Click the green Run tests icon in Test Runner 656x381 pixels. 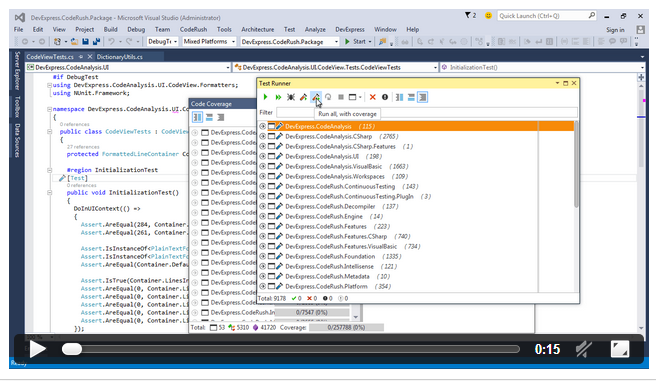click(x=265, y=97)
